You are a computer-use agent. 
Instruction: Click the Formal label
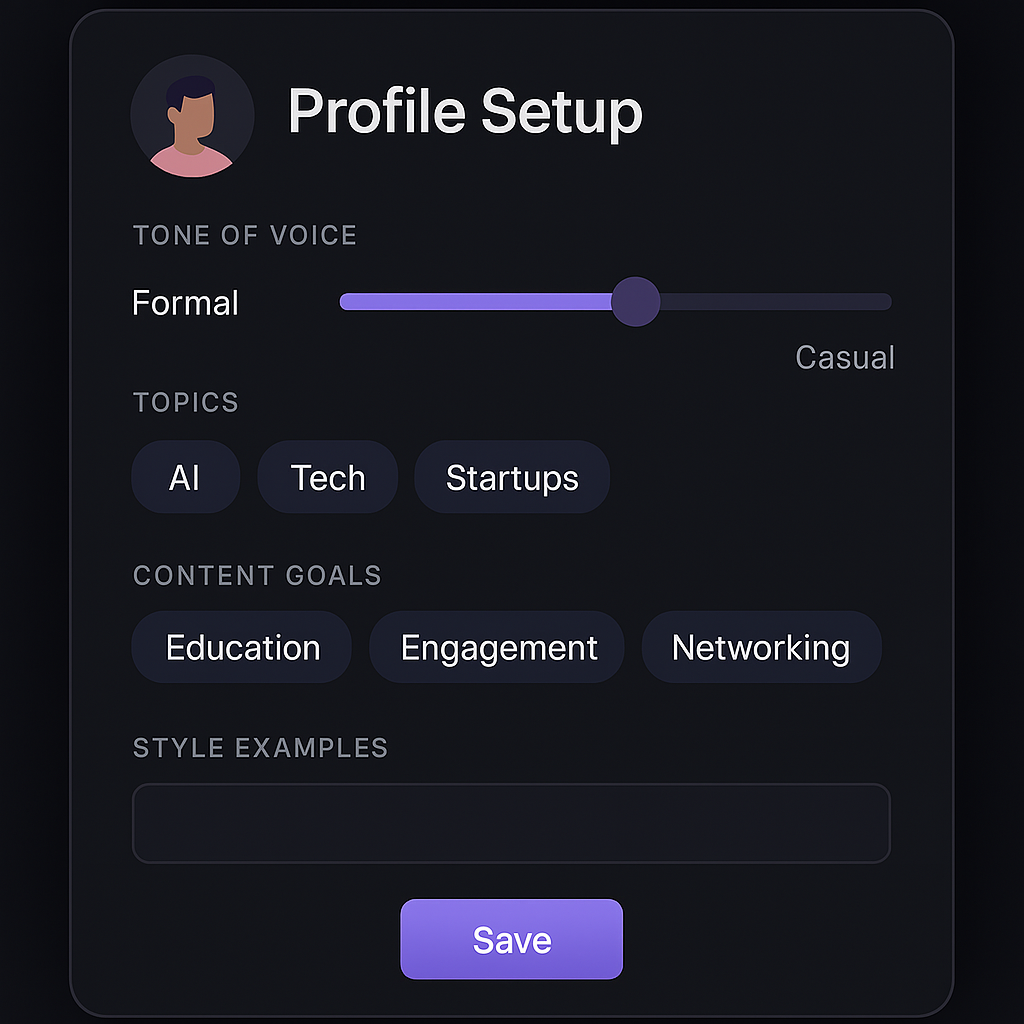tap(184, 303)
